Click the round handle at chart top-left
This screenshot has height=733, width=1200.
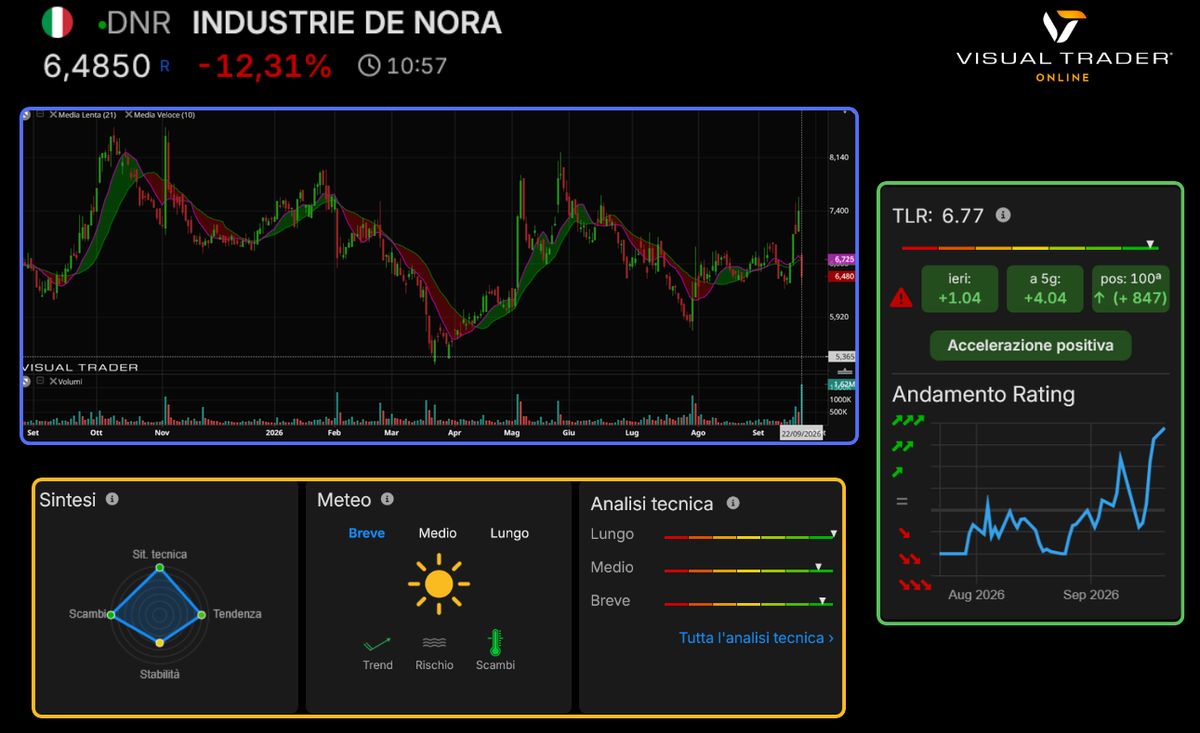[x=28, y=115]
